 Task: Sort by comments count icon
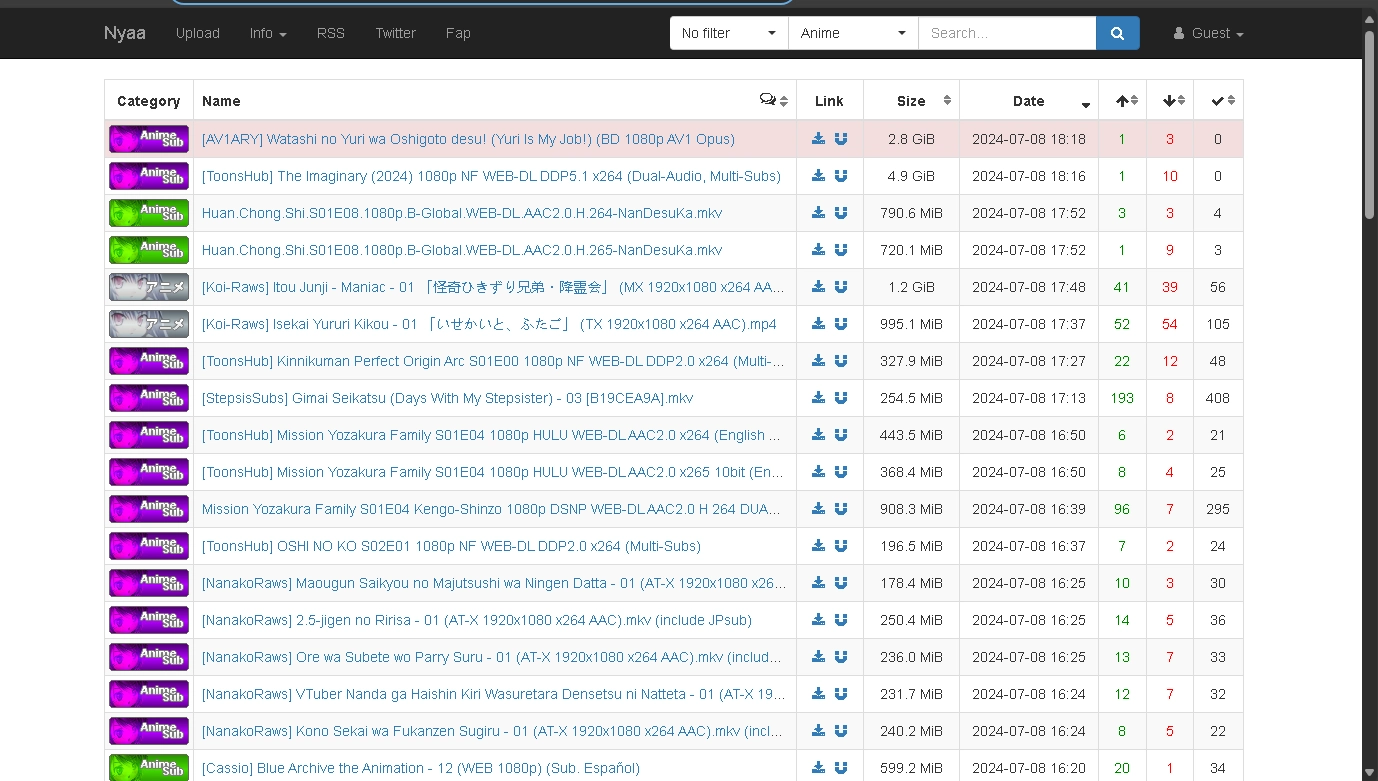(774, 100)
